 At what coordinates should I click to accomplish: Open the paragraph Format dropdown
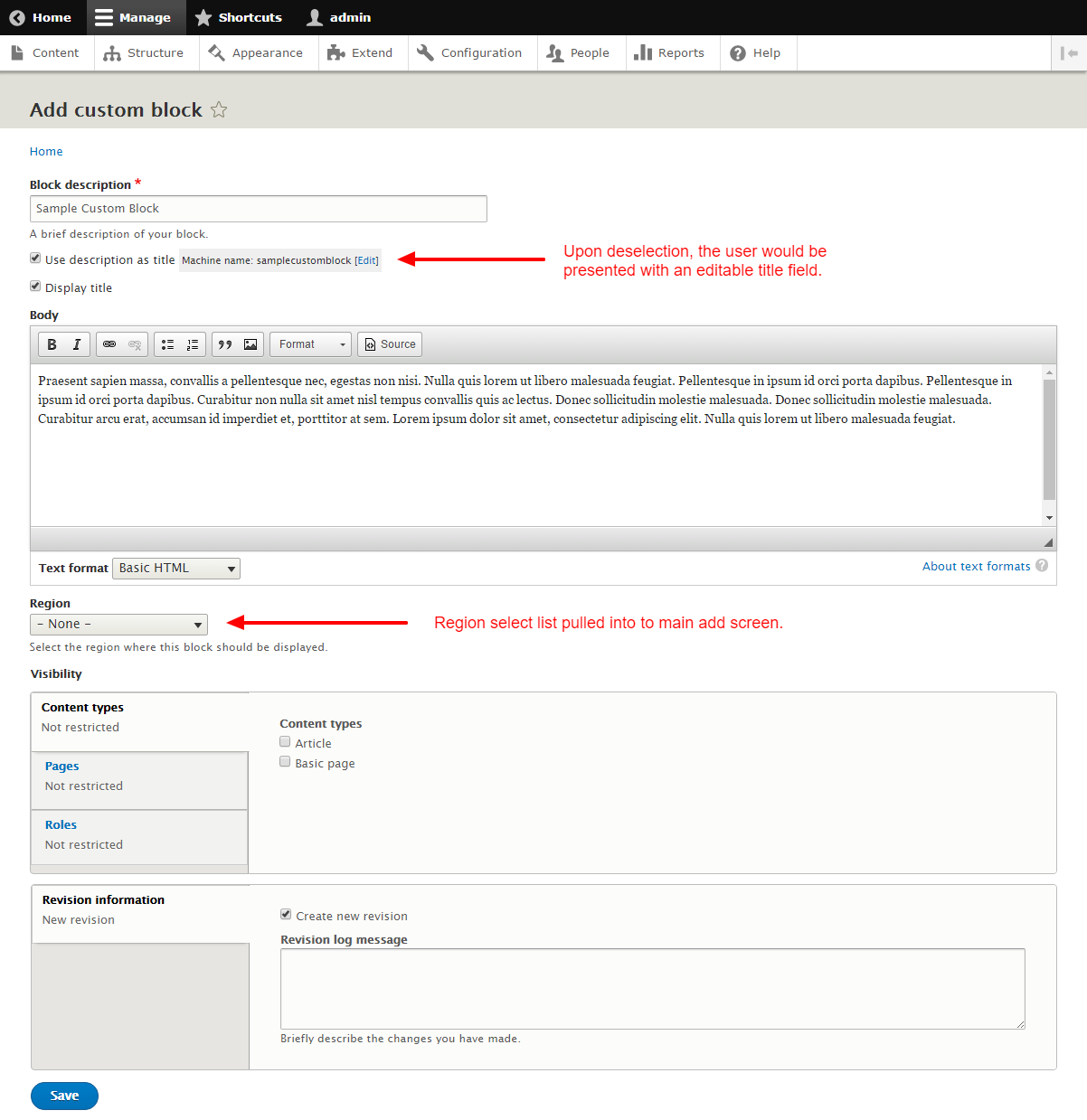coord(309,344)
